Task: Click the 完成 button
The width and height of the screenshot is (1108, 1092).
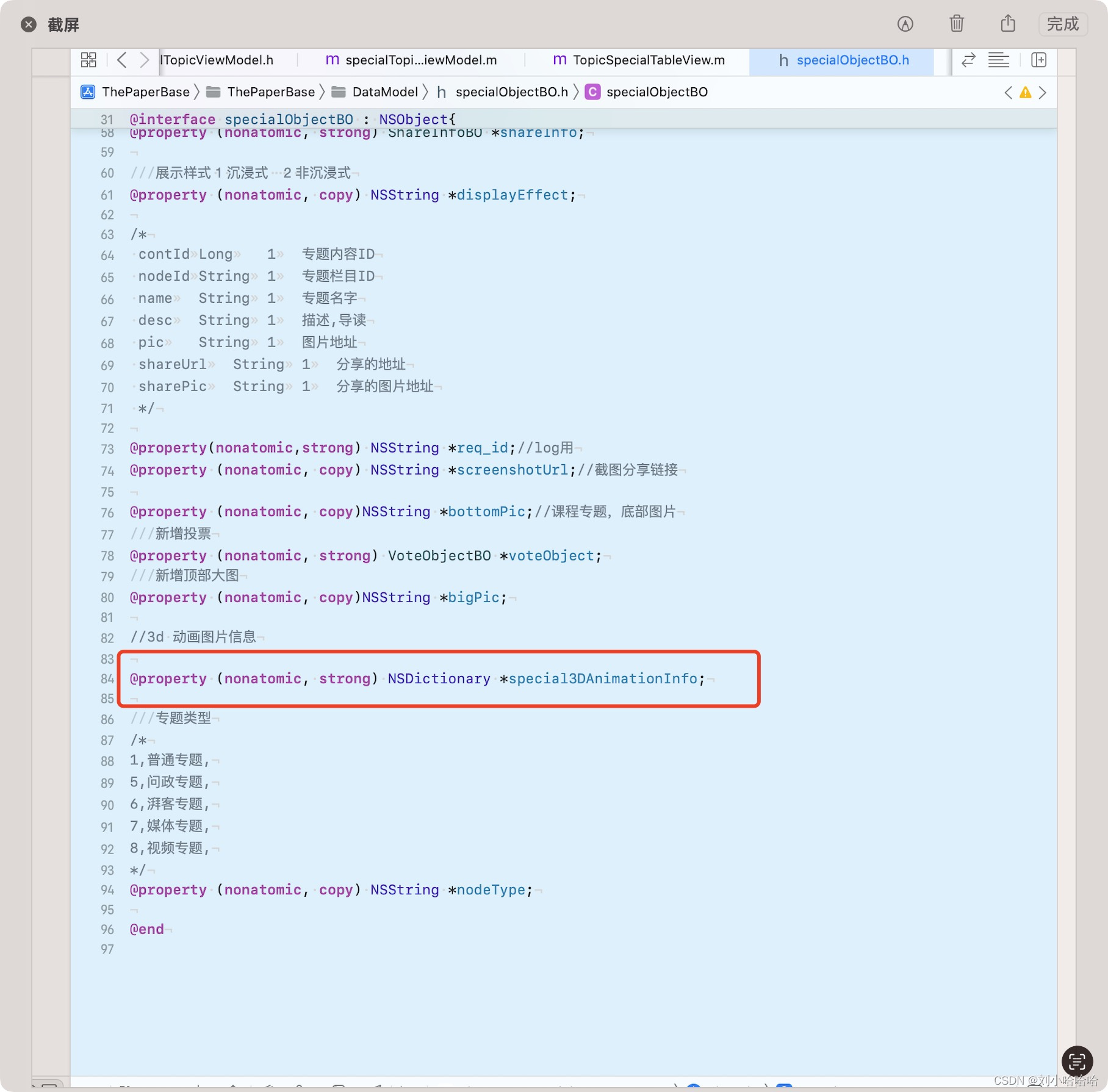Action: point(1062,24)
